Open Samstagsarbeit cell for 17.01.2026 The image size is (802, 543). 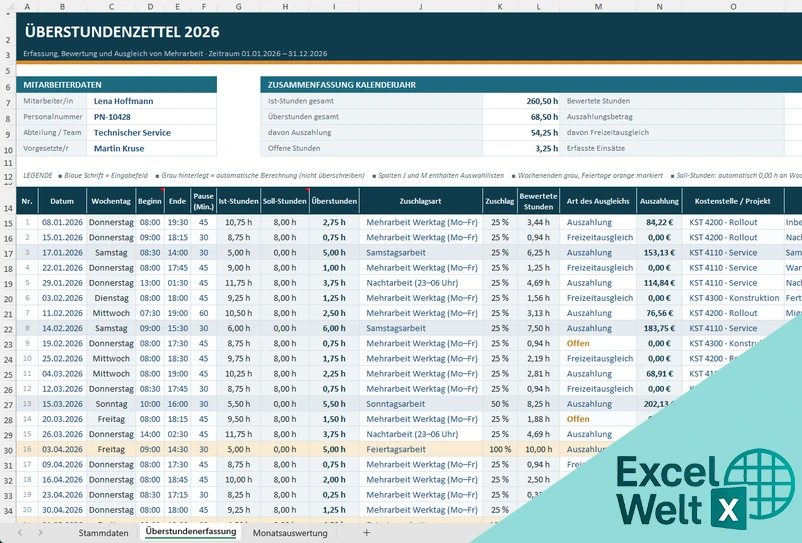[x=420, y=253]
